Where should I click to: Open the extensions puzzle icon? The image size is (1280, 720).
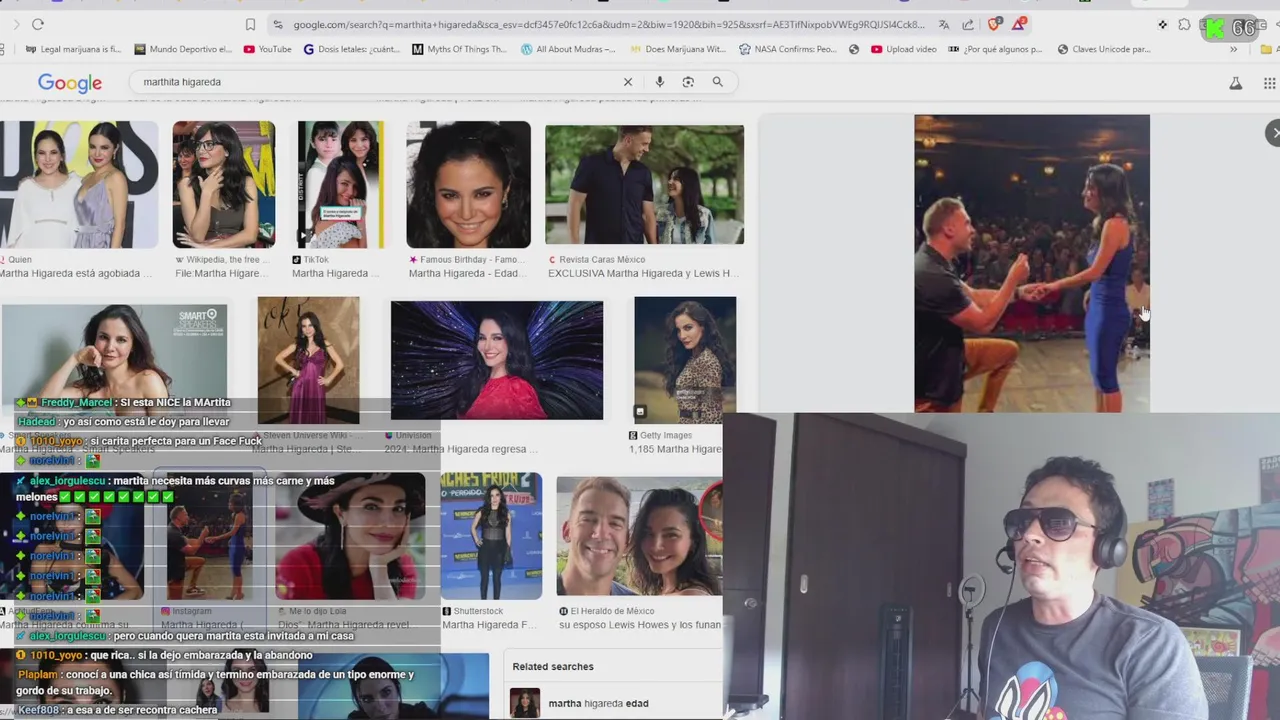[1184, 25]
